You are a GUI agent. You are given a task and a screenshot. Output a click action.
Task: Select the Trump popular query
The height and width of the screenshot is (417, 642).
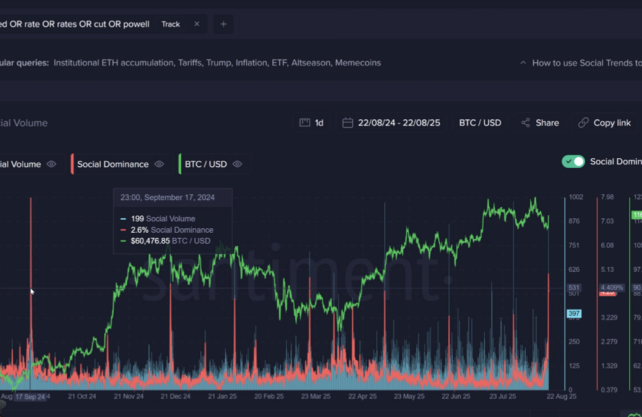tap(218, 63)
